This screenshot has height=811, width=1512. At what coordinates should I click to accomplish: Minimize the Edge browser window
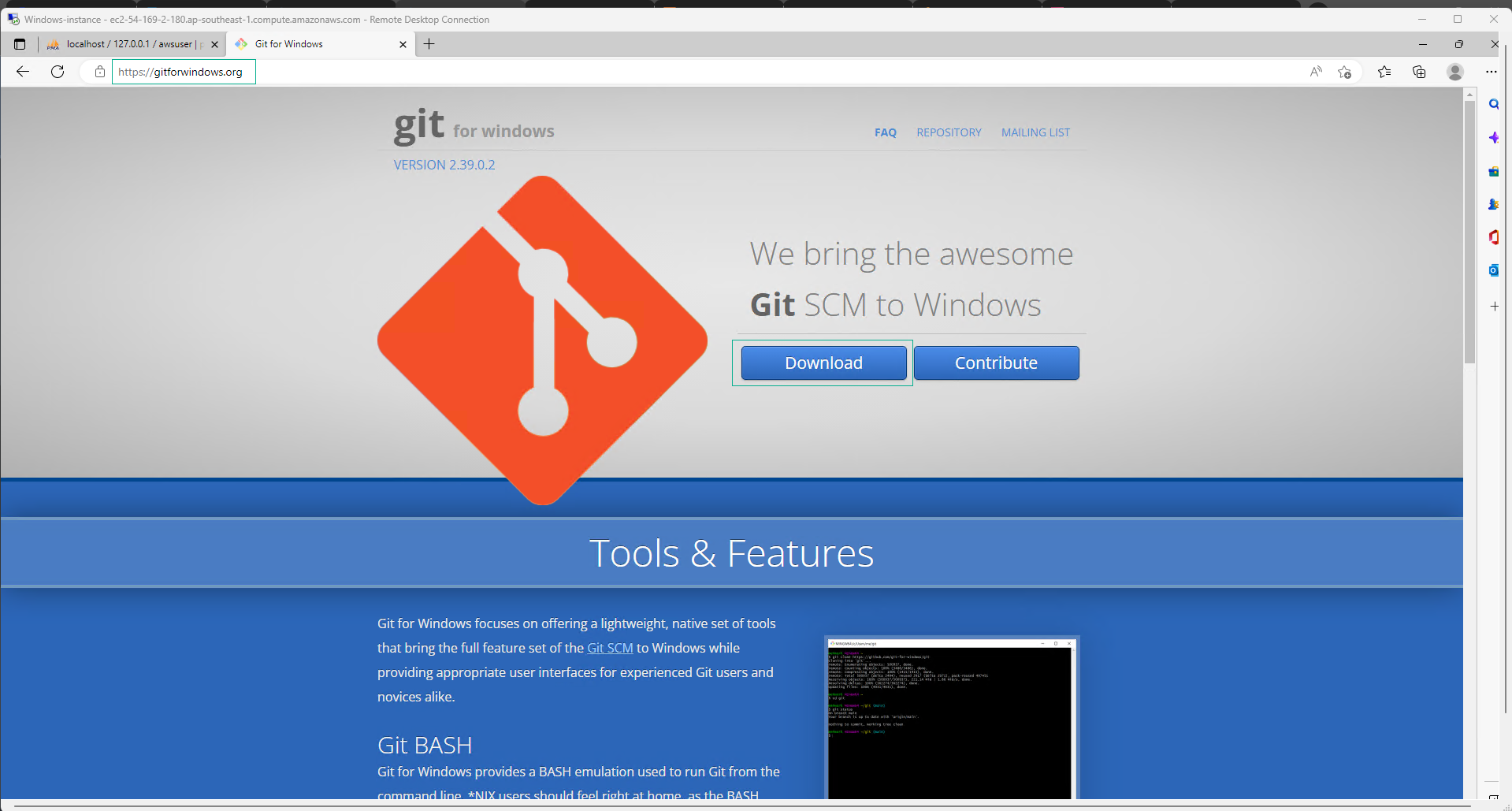pos(1423,44)
